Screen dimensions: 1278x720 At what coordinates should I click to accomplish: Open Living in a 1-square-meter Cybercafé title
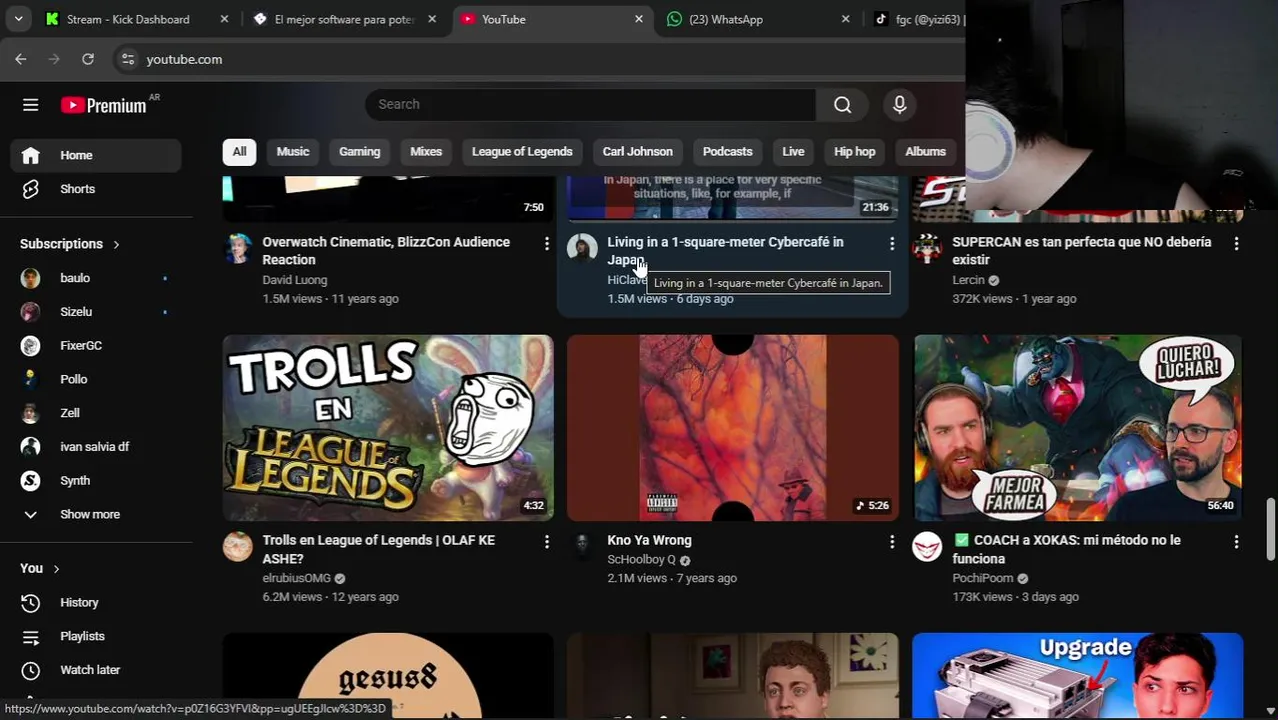click(725, 251)
